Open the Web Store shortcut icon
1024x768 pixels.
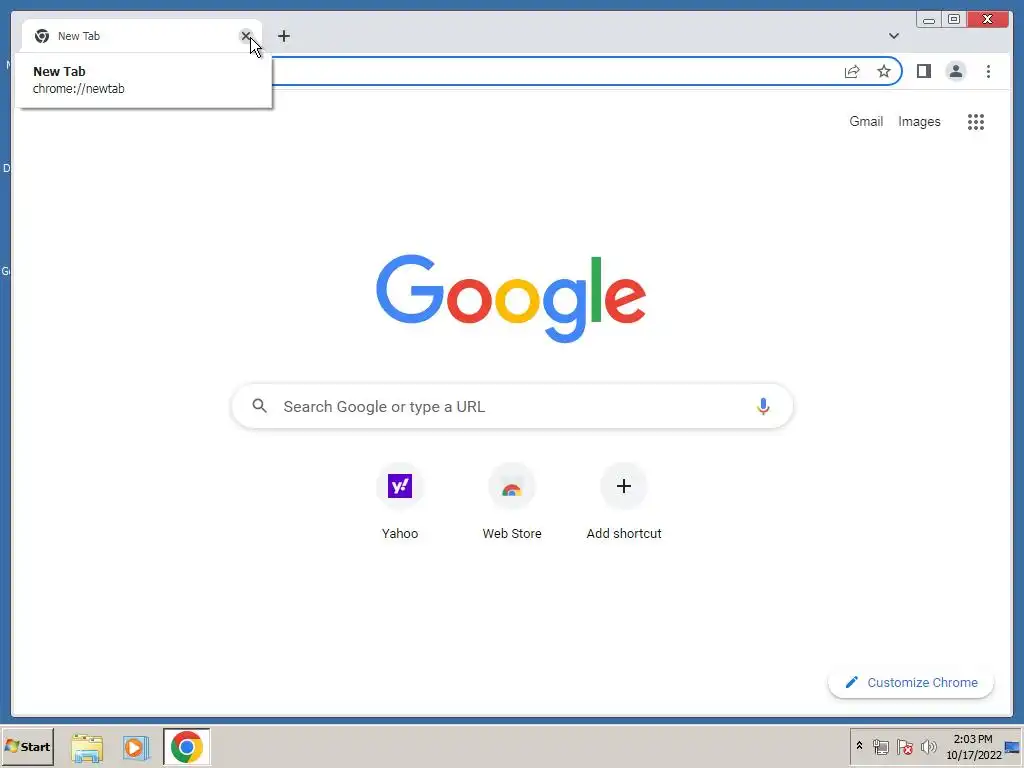point(512,486)
